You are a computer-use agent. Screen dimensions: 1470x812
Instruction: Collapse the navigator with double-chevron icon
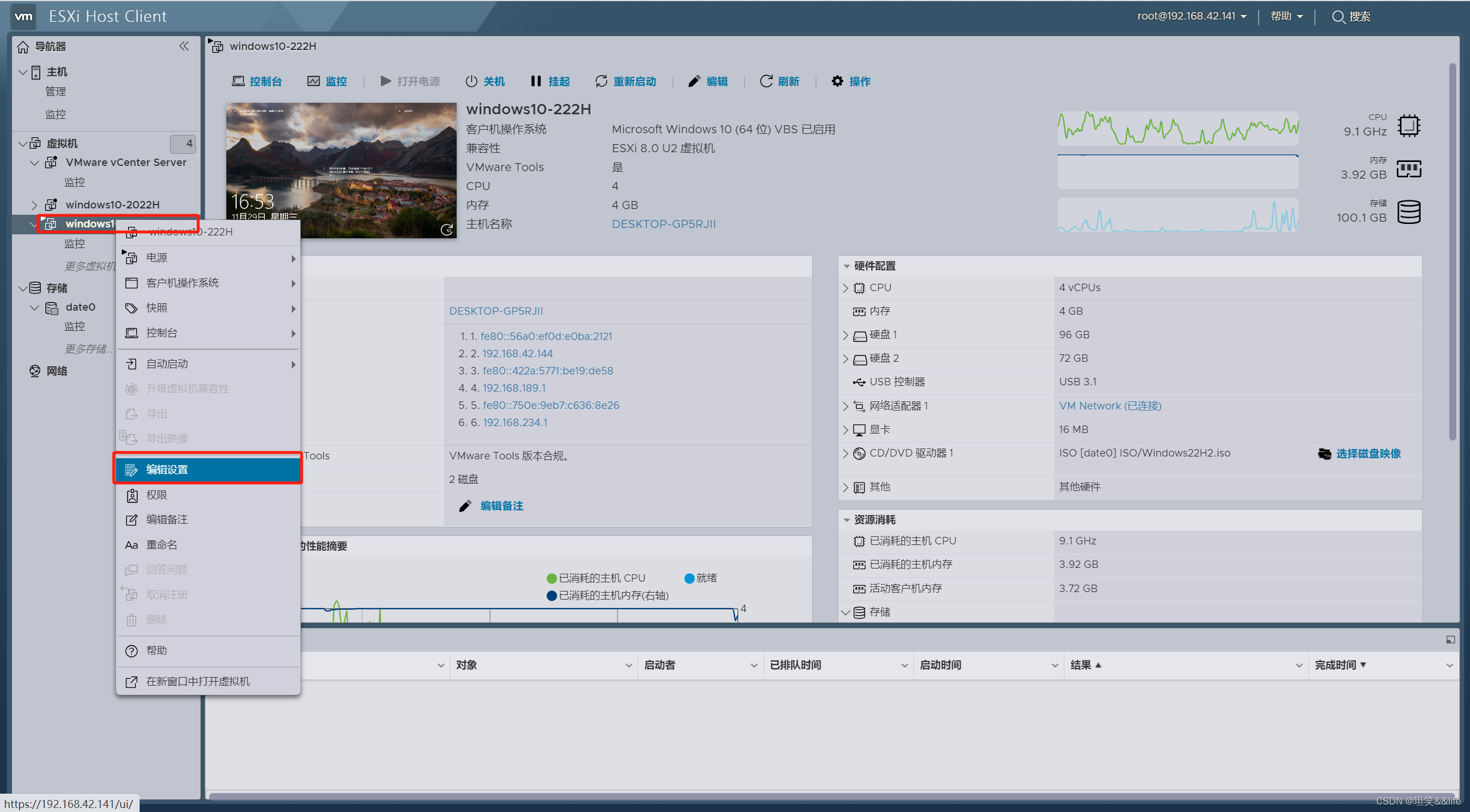point(184,46)
